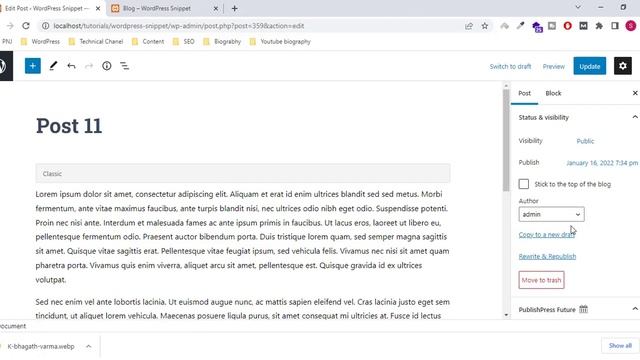The image size is (640, 360).
Task: Check Stick to the top of the blog
Action: tap(524, 184)
